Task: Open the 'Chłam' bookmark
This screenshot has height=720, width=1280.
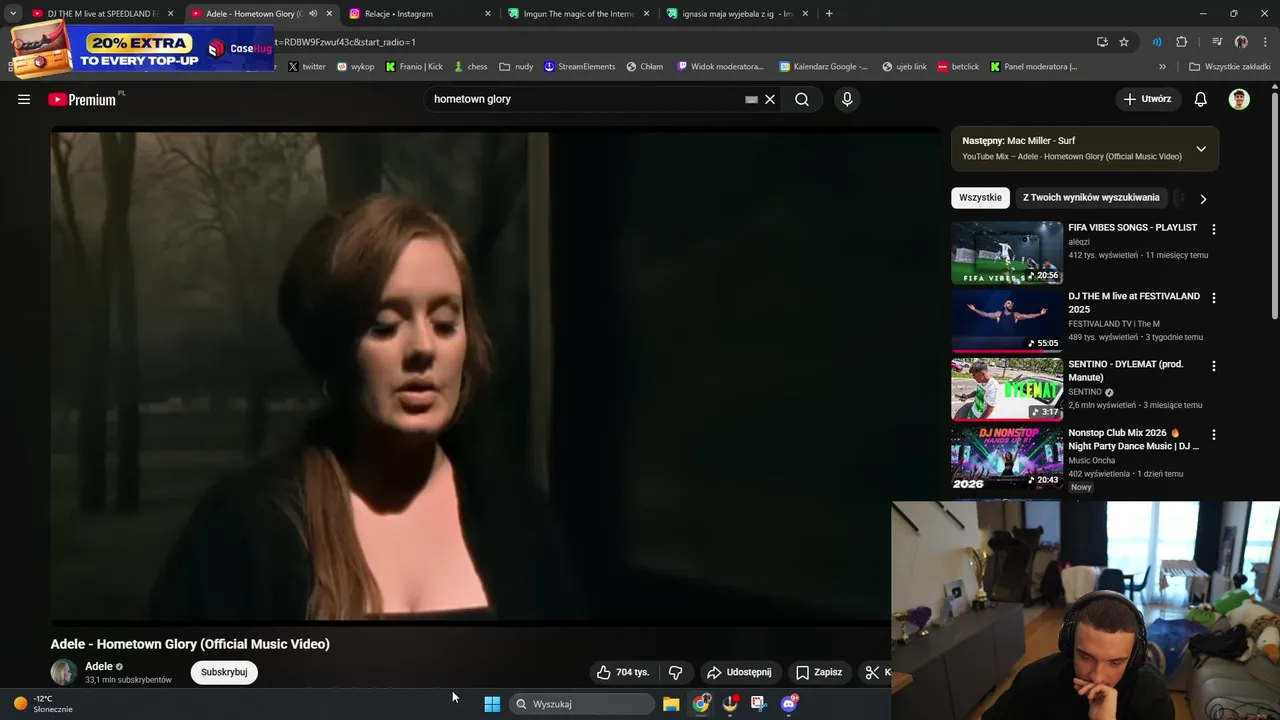Action: pyautogui.click(x=645, y=67)
